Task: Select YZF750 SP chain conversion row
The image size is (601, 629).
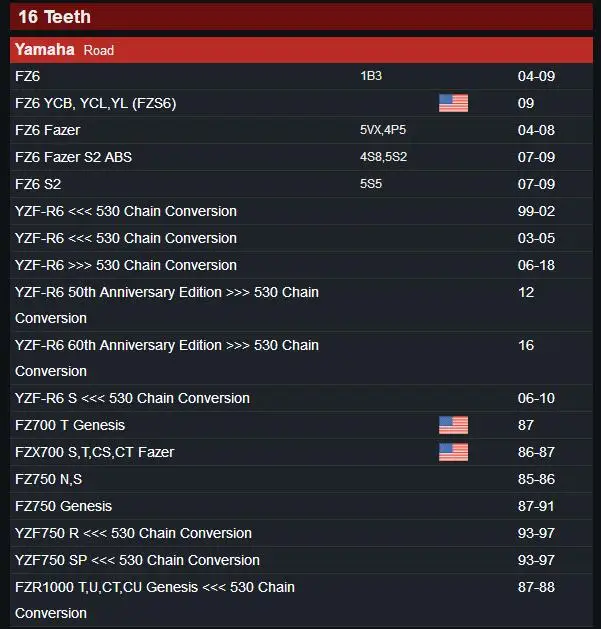Action: pyautogui.click(x=301, y=560)
